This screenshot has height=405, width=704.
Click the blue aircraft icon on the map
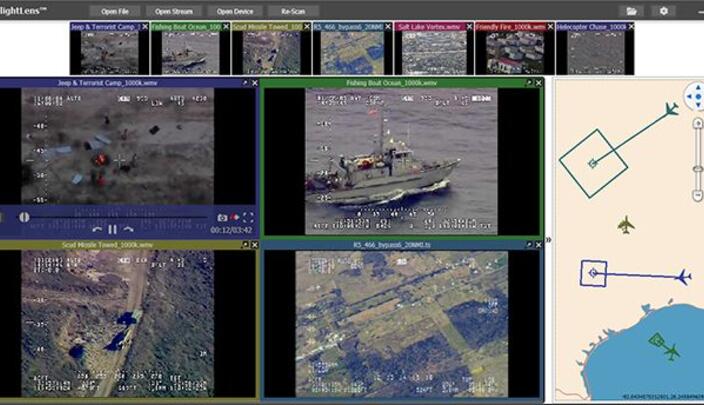[x=683, y=277]
